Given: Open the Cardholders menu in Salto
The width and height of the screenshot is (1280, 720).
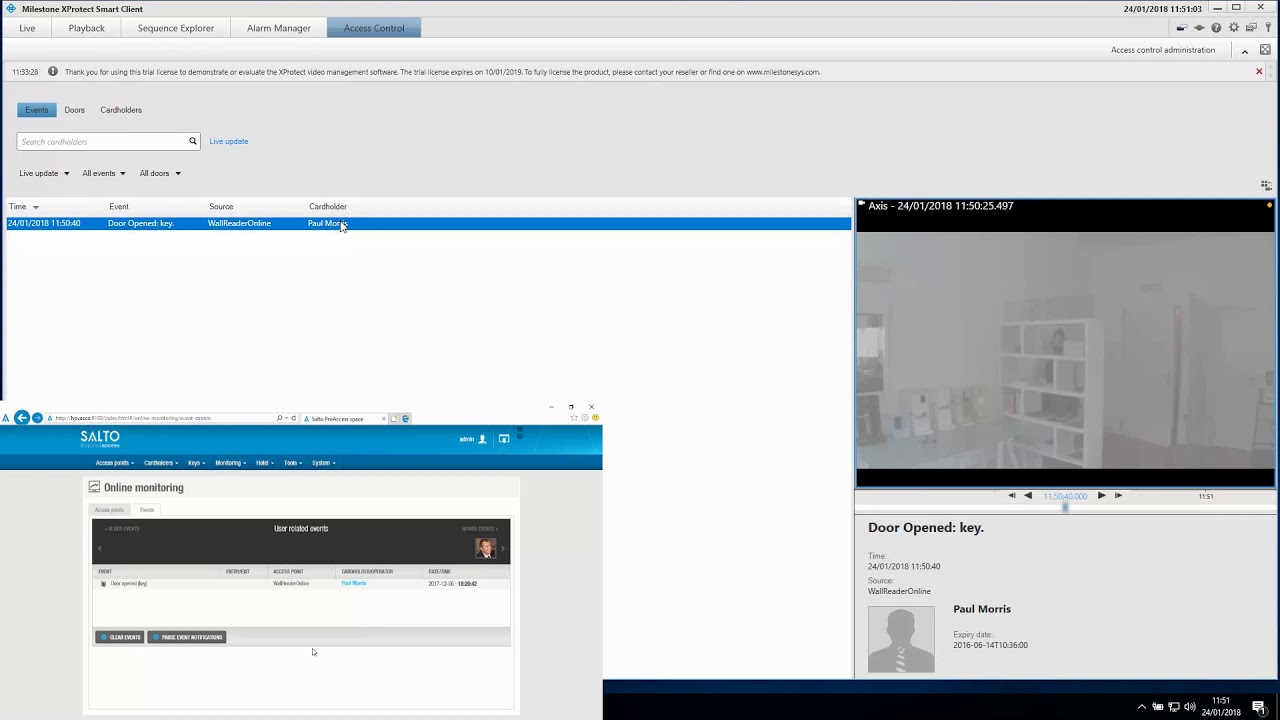Looking at the screenshot, I should 161,463.
